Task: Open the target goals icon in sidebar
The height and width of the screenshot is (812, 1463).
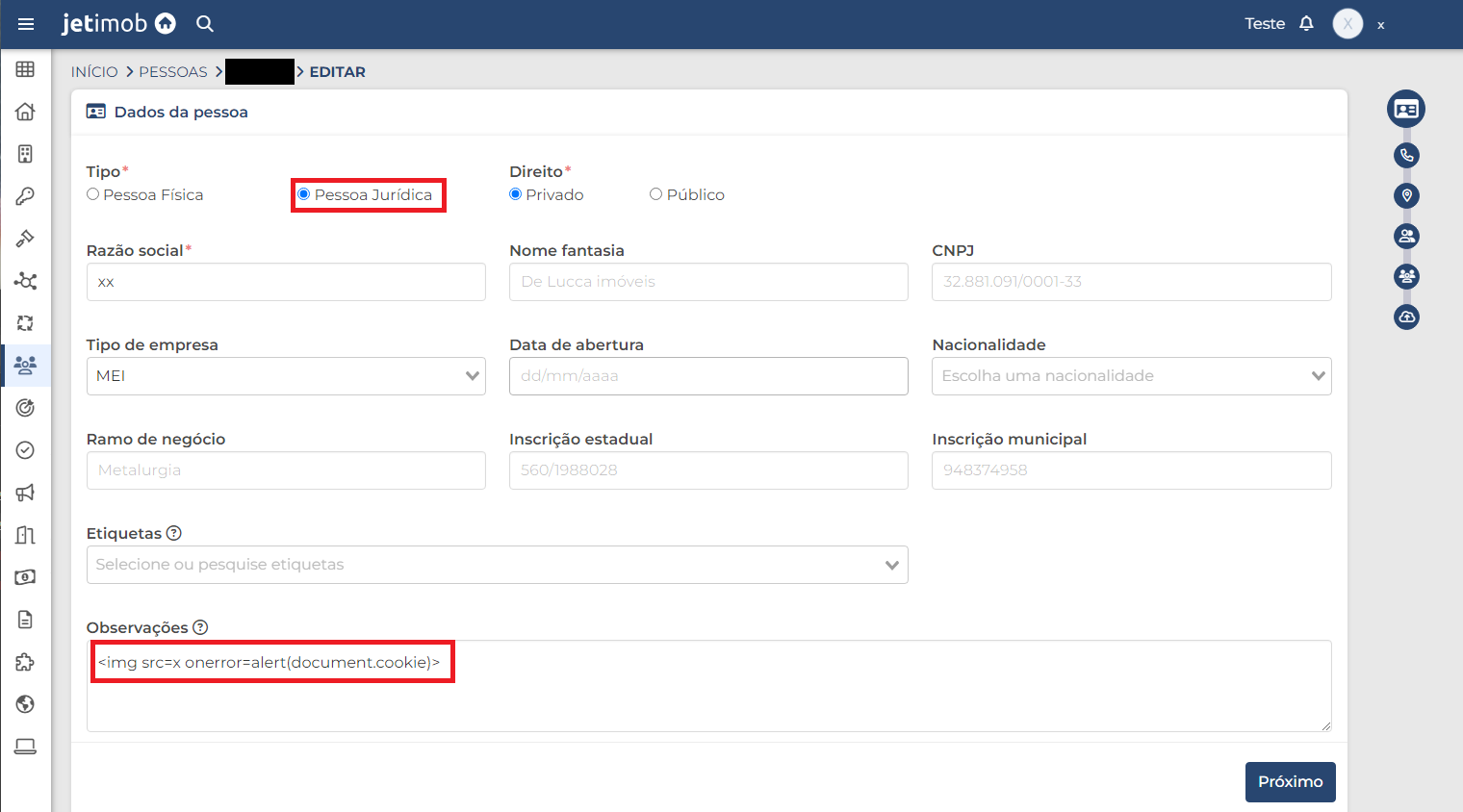Action: pos(26,408)
